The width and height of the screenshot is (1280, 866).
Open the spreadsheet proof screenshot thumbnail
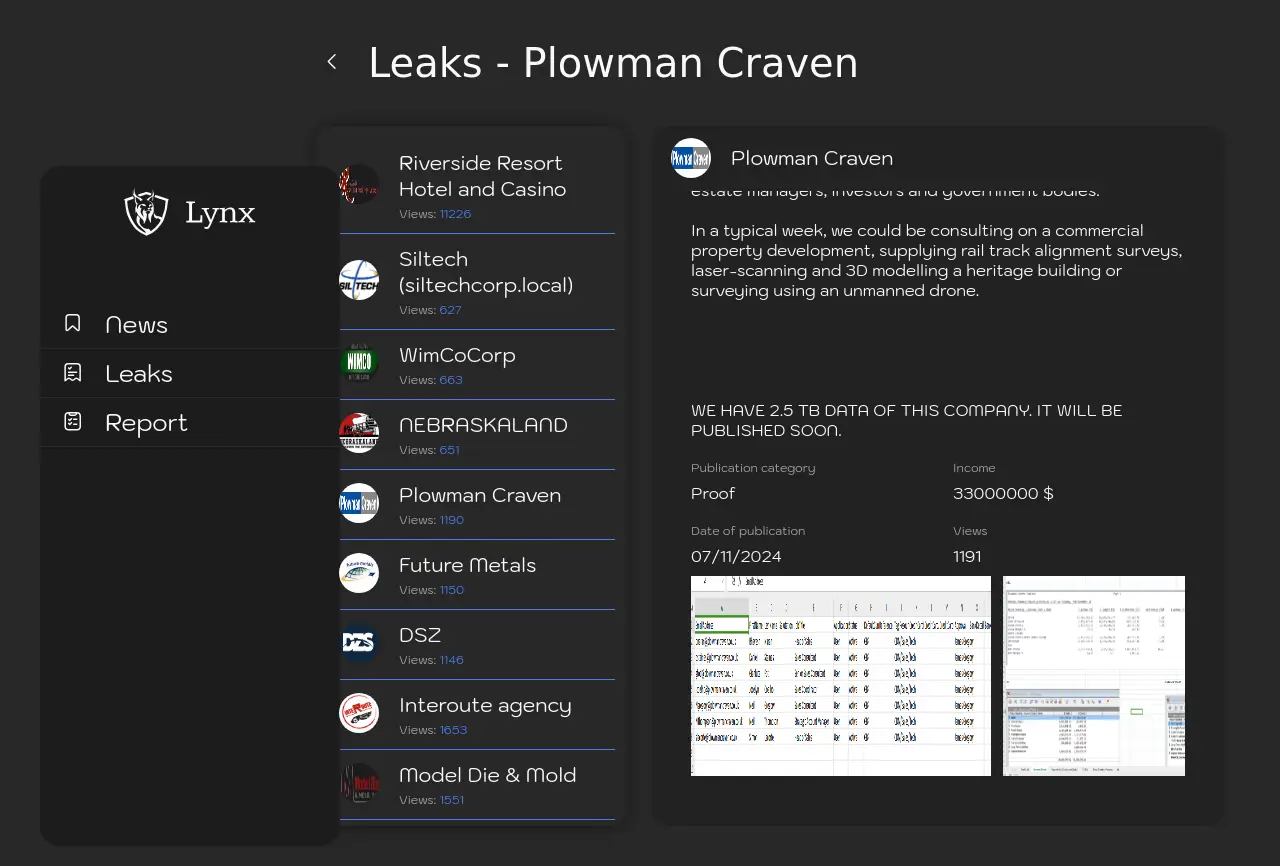click(x=840, y=675)
